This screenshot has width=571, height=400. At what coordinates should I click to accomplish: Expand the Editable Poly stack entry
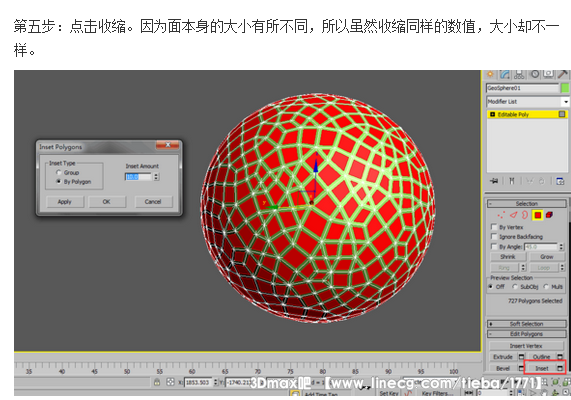pos(492,114)
